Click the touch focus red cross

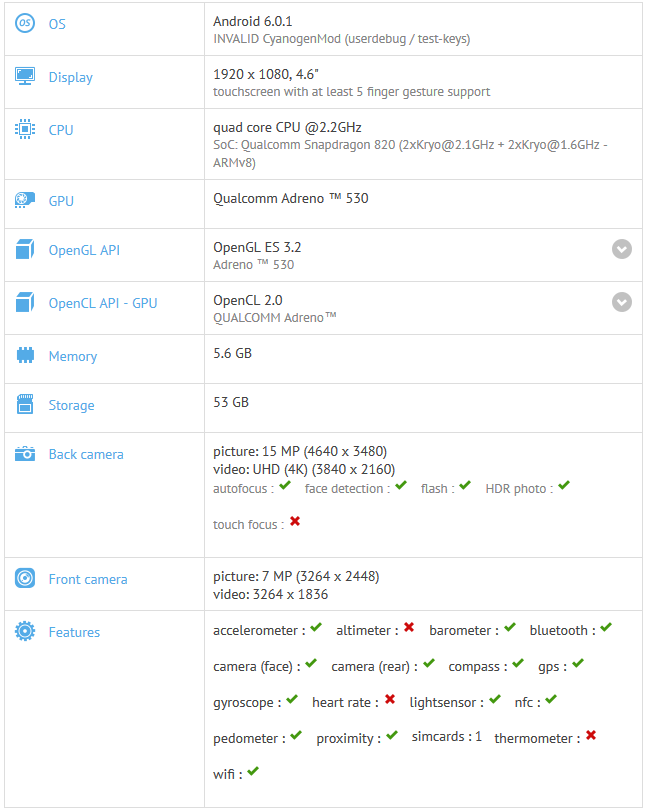coord(296,522)
